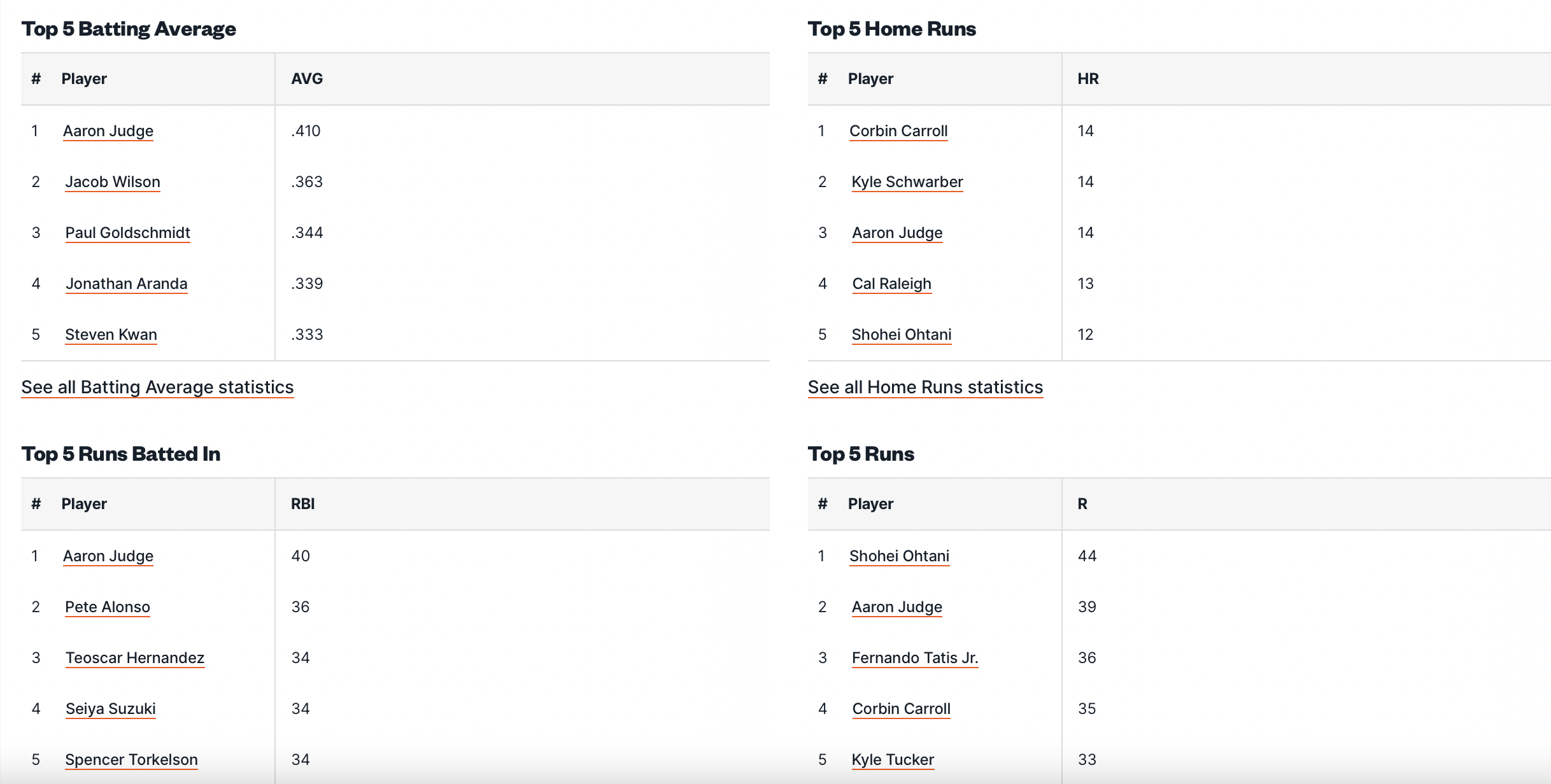This screenshot has height=784, width=1551.
Task: Click Teoscar Hernandez link
Action: point(135,658)
